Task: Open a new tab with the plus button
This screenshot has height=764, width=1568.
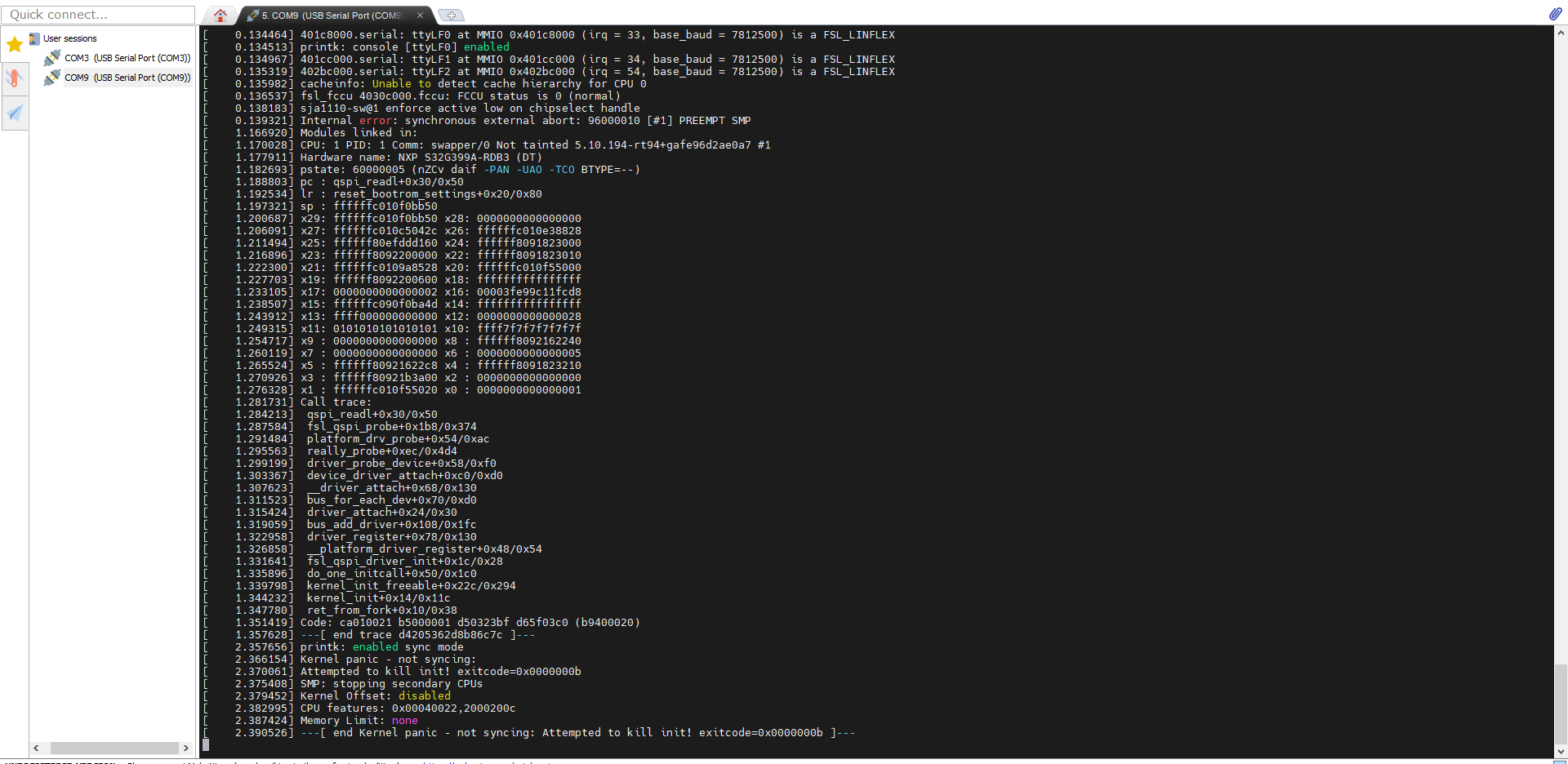Action: click(452, 15)
